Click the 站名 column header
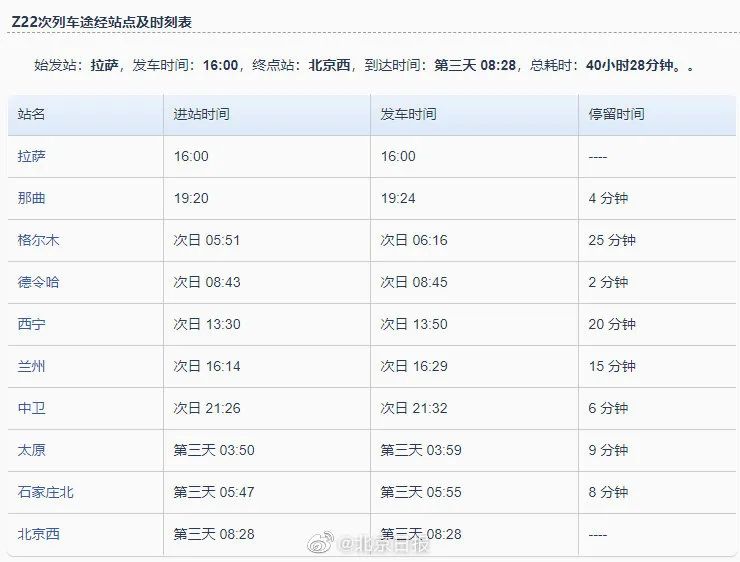The height and width of the screenshot is (562, 740). click(x=32, y=114)
